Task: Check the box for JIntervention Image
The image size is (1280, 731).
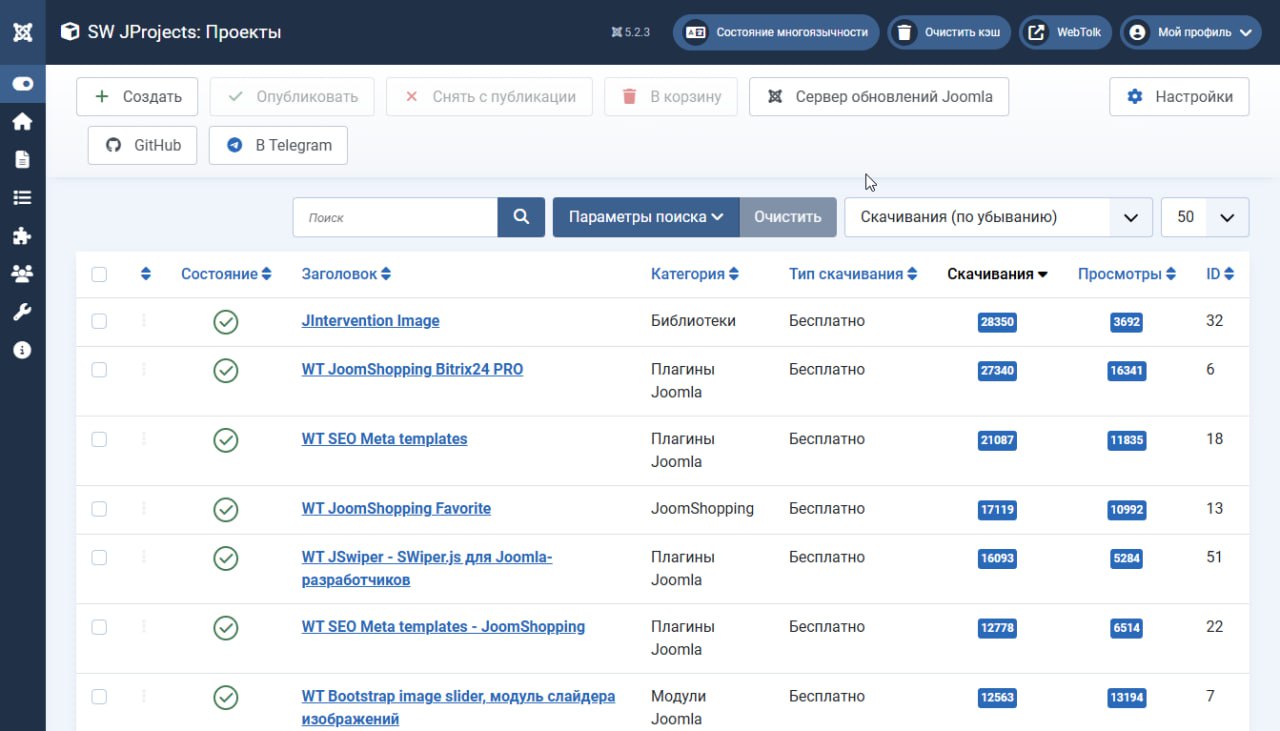Action: pos(99,321)
